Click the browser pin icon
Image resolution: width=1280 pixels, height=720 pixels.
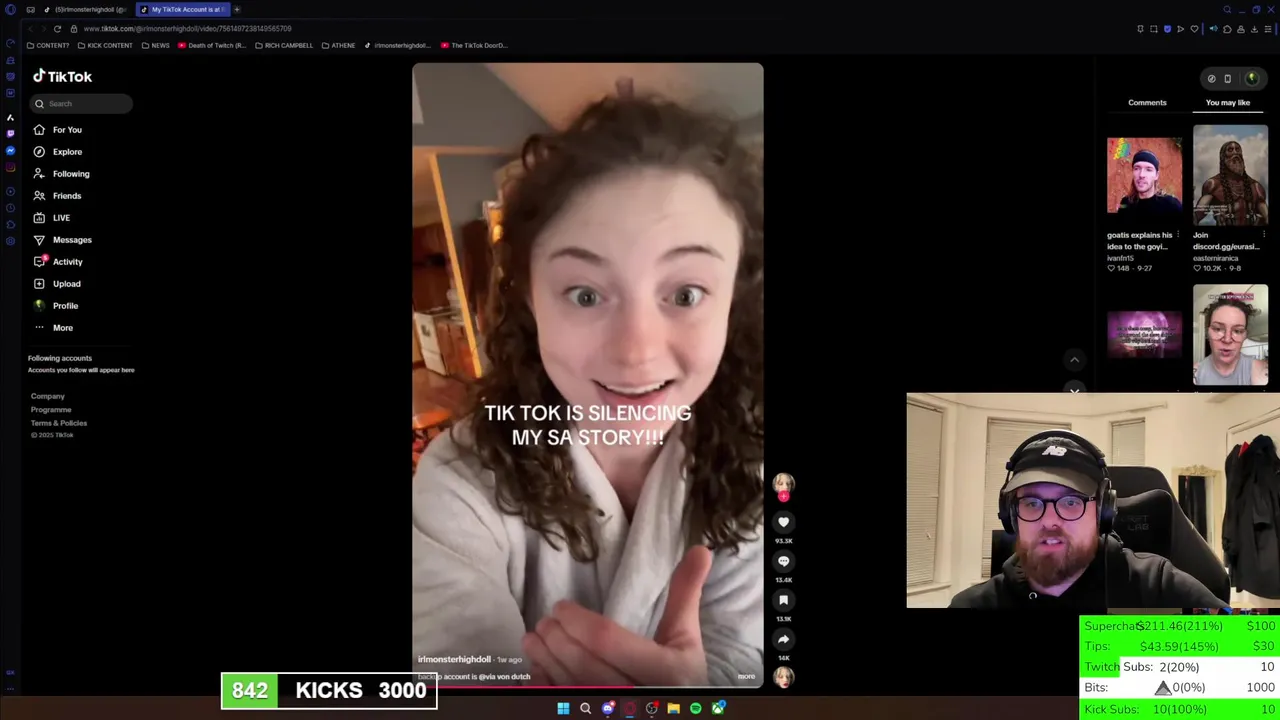point(1140,29)
